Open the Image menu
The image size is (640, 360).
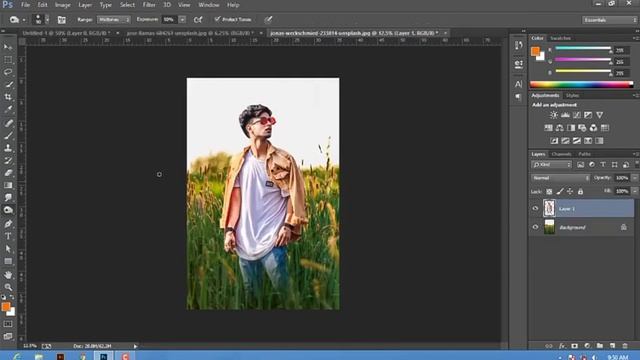(62, 5)
